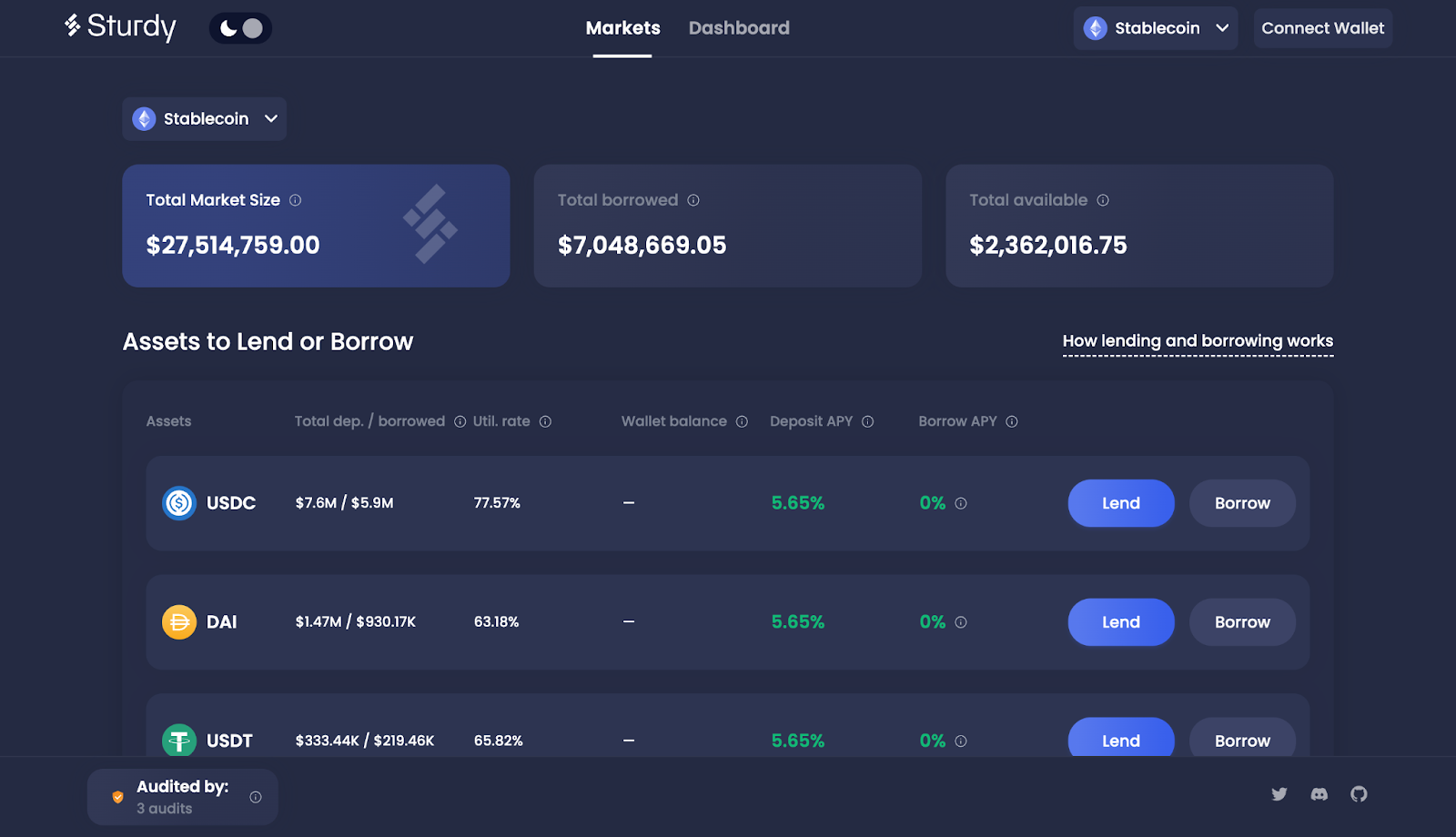Click the USDC $7.6M / $5.9M value
The height and width of the screenshot is (837, 1456).
pos(344,503)
